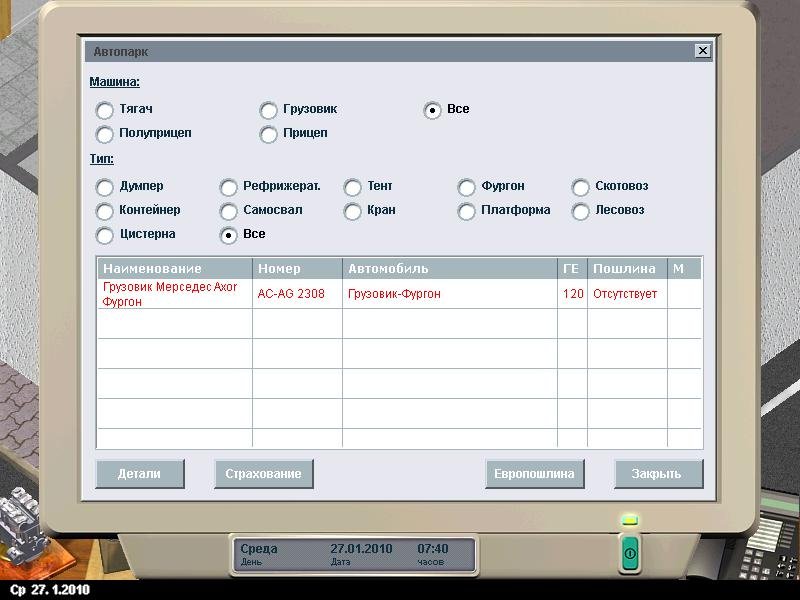Select the Скотовоз type option

(581, 187)
